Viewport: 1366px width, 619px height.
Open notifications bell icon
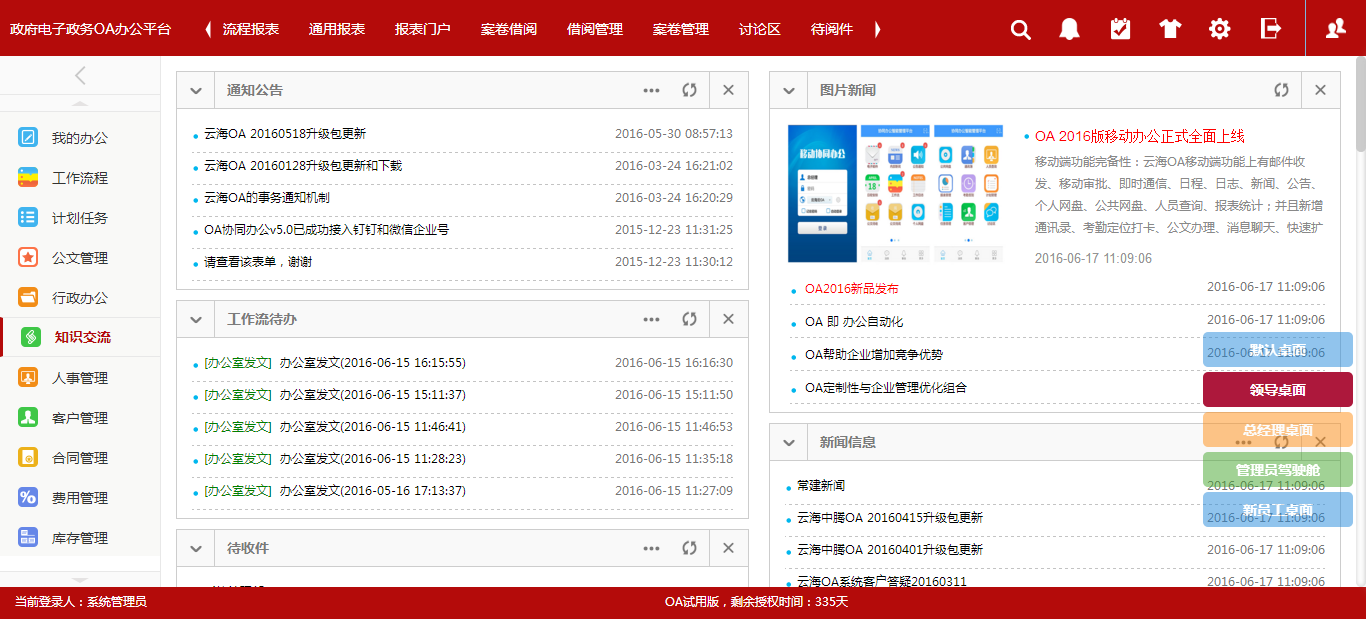point(1070,29)
